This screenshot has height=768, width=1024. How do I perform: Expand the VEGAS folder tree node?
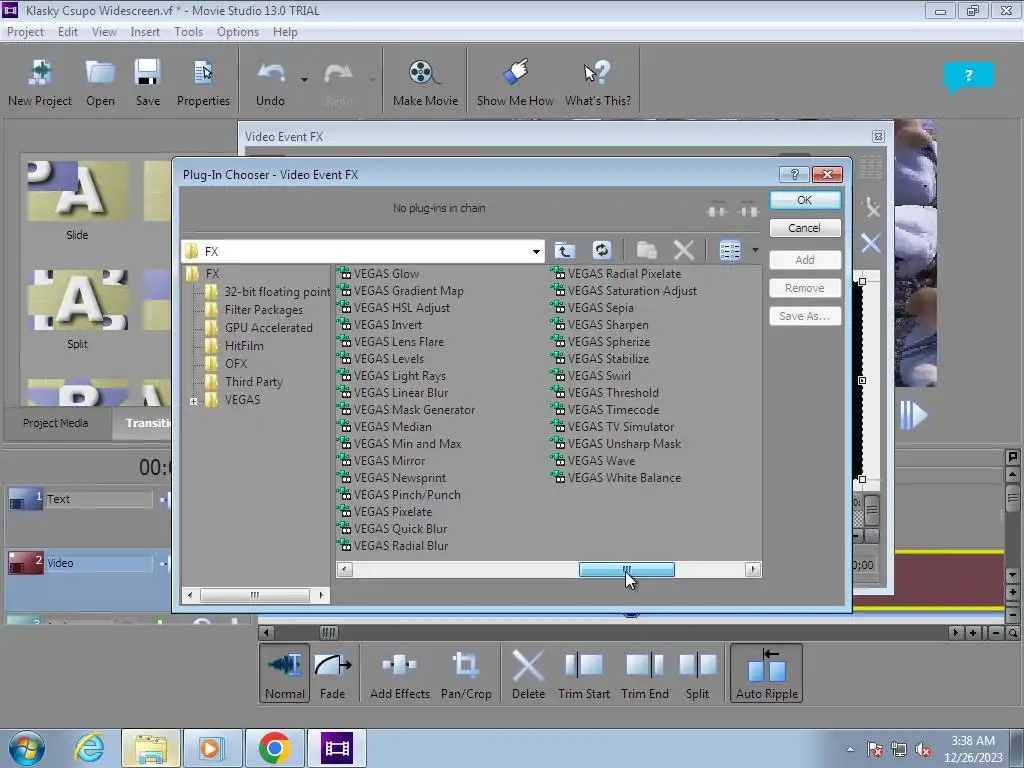[x=193, y=402]
